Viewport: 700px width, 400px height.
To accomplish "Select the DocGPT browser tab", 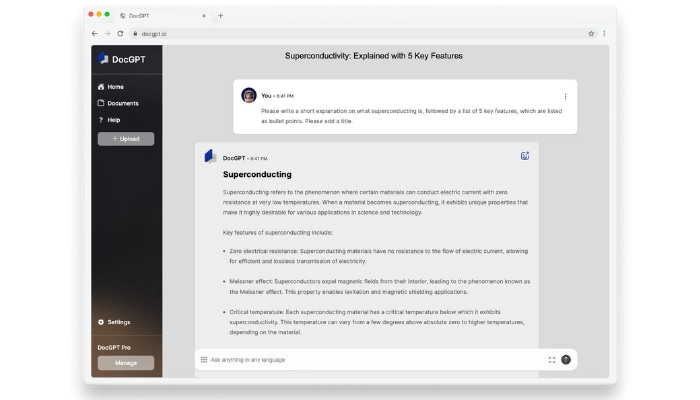I will coord(161,16).
